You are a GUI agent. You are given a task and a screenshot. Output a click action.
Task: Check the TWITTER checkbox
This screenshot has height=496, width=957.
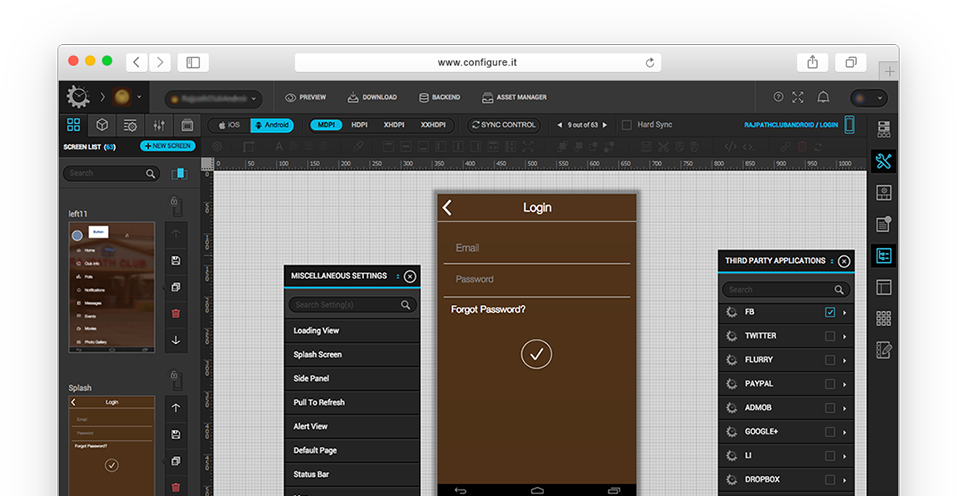830,336
